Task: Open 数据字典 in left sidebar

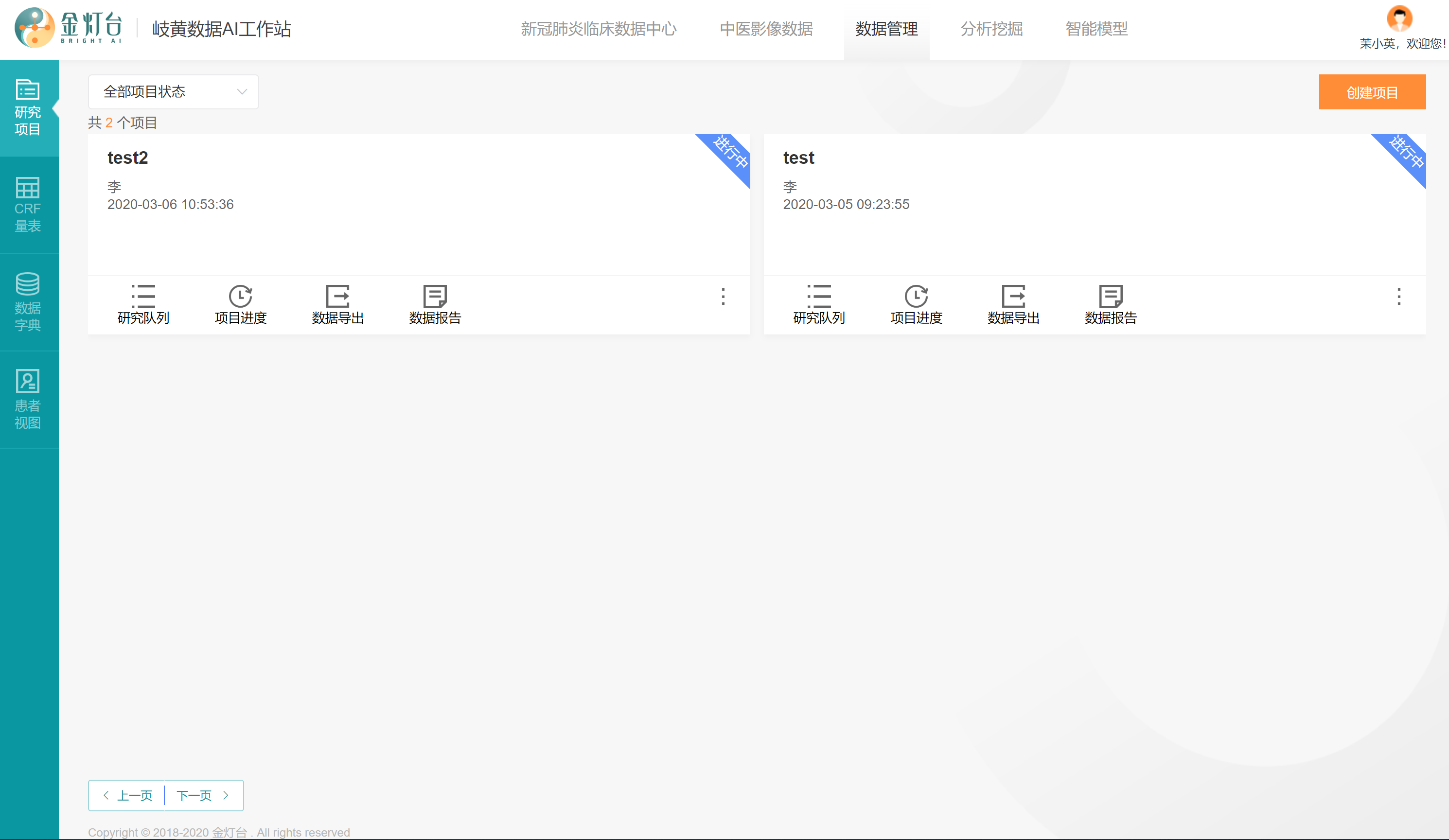Action: click(x=28, y=302)
